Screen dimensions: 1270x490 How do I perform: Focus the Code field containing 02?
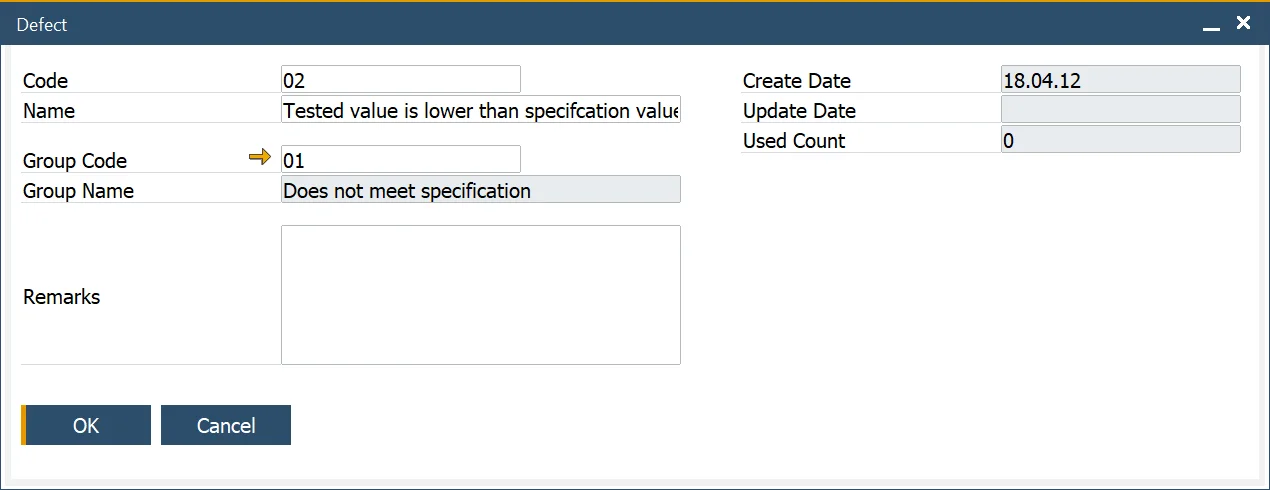[x=400, y=80]
